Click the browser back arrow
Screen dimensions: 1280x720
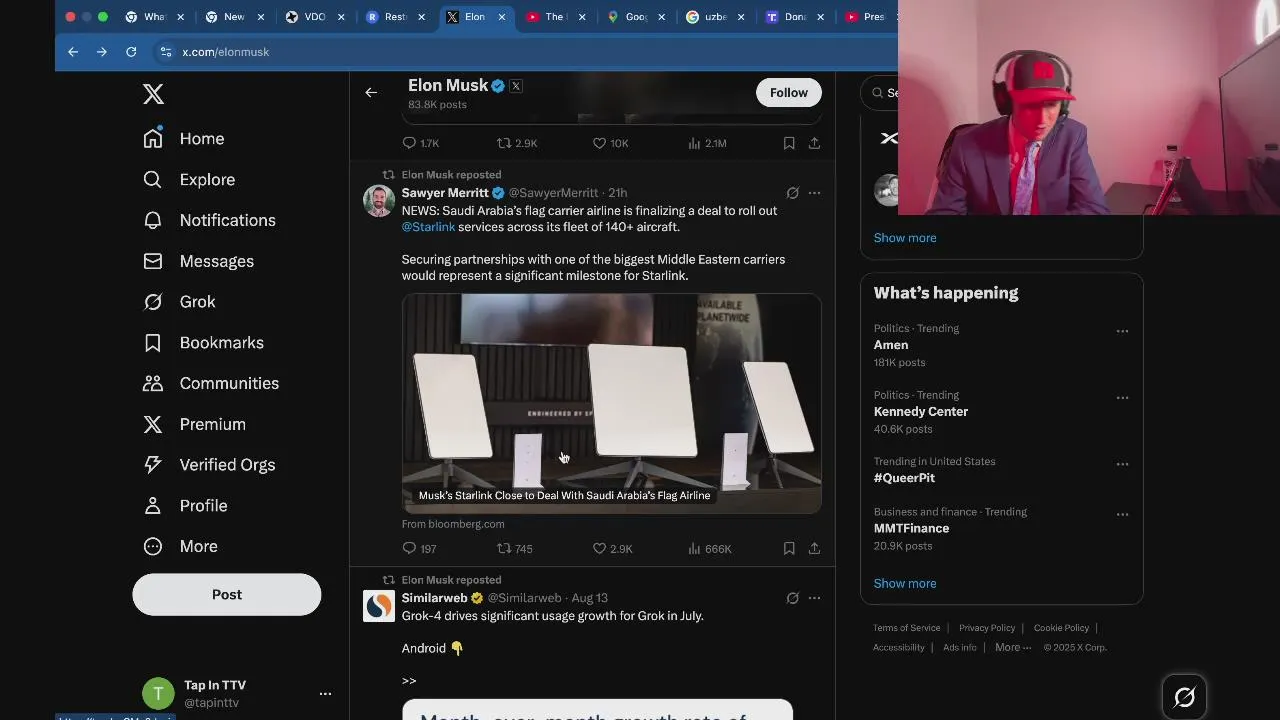73,52
